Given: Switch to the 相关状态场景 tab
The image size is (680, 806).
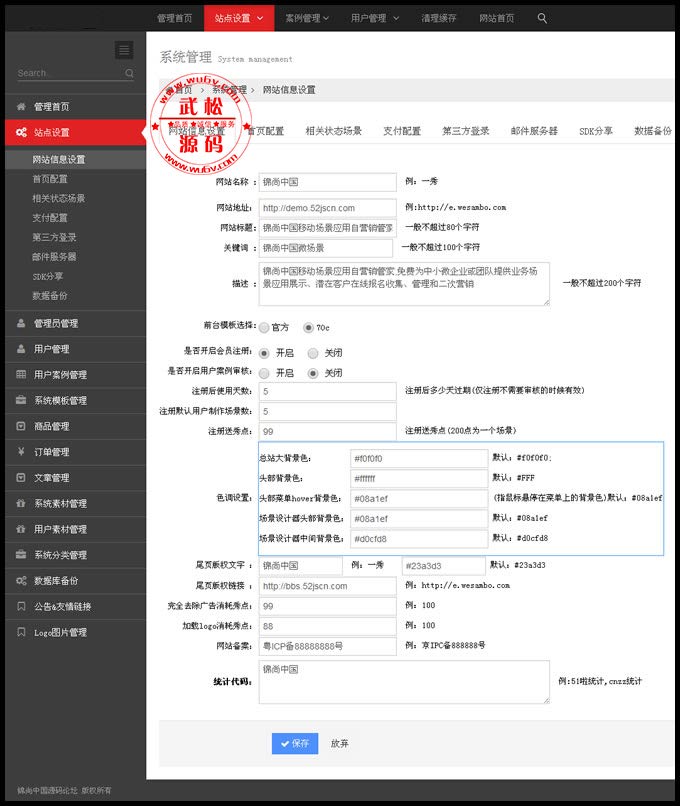Looking at the screenshot, I should [334, 131].
